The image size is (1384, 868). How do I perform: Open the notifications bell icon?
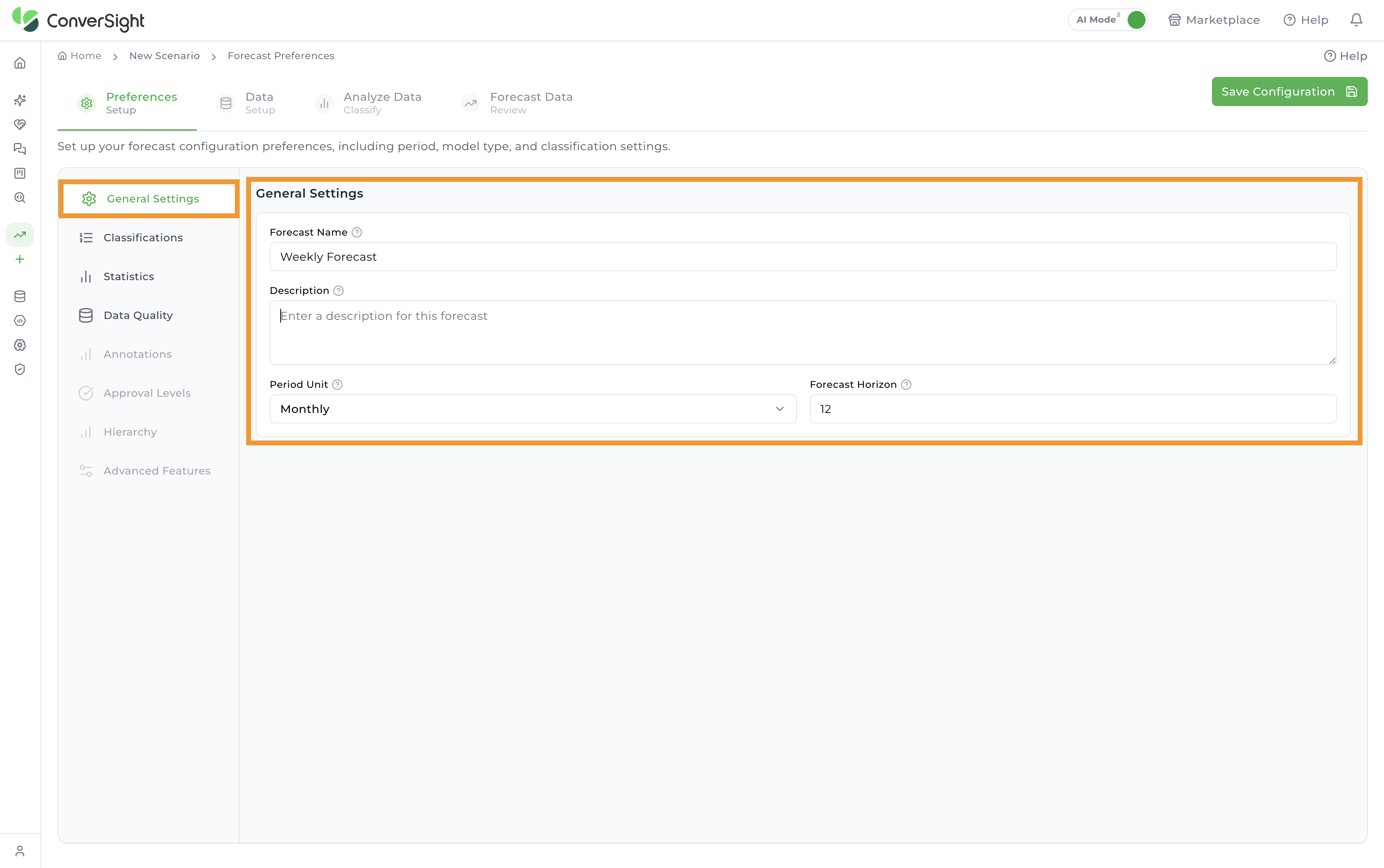click(1356, 20)
